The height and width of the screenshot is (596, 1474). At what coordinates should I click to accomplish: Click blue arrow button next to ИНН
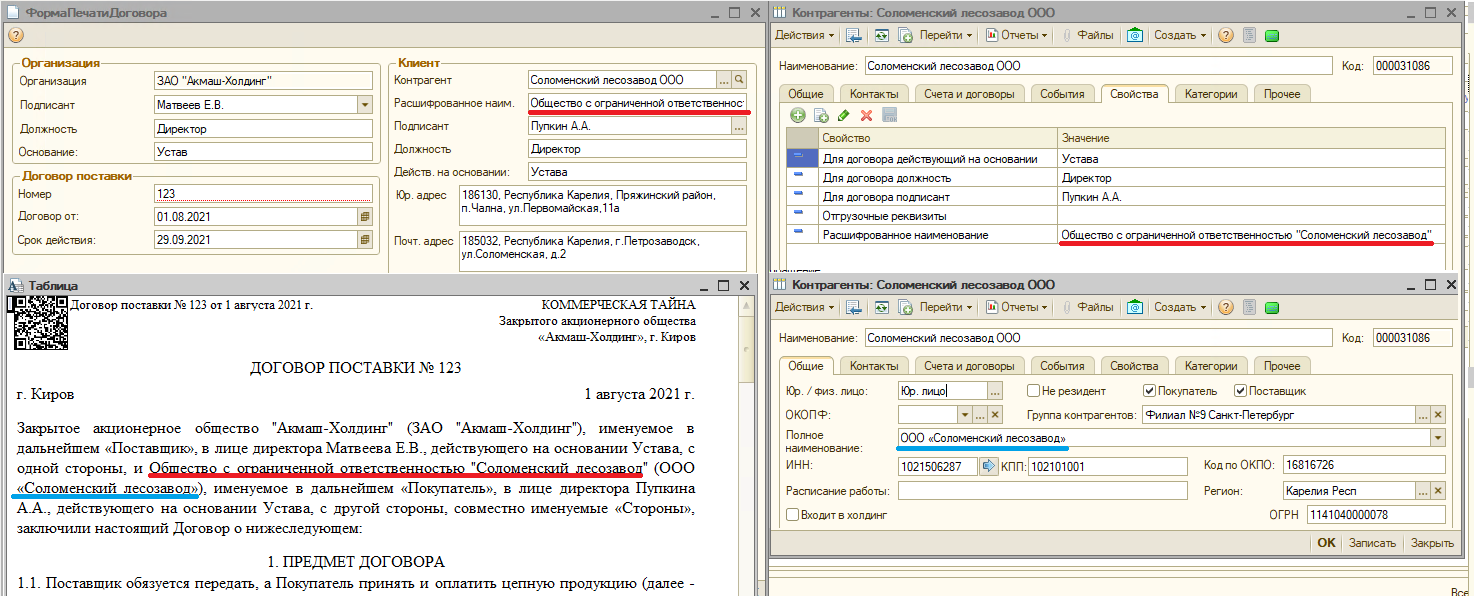coord(988,466)
